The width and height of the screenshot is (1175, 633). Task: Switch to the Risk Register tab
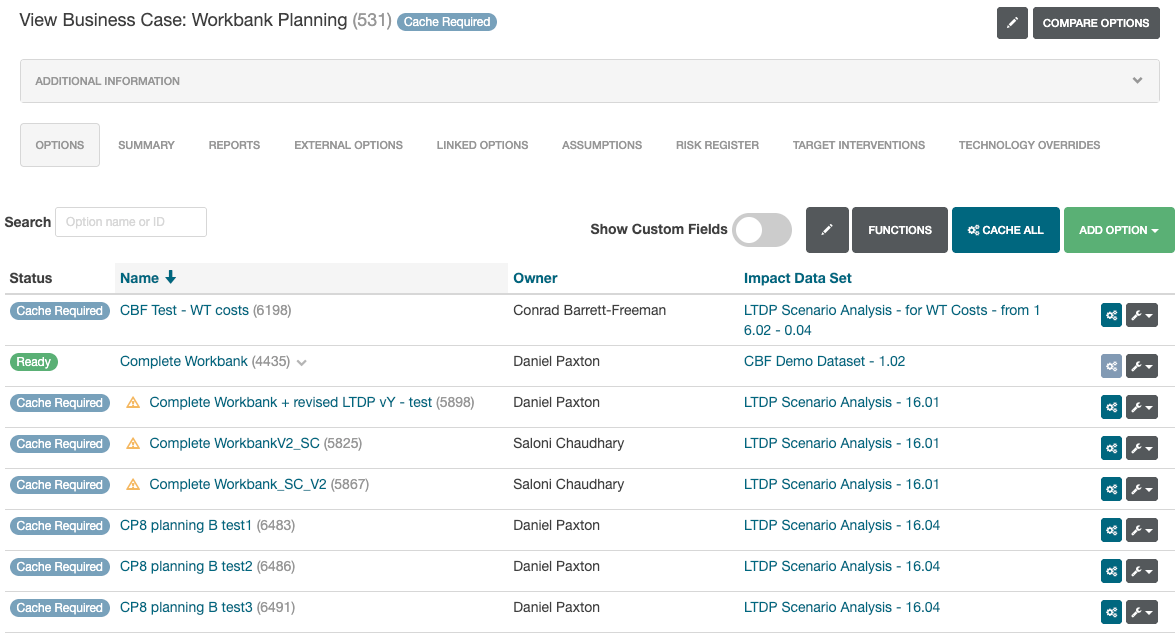(x=717, y=145)
